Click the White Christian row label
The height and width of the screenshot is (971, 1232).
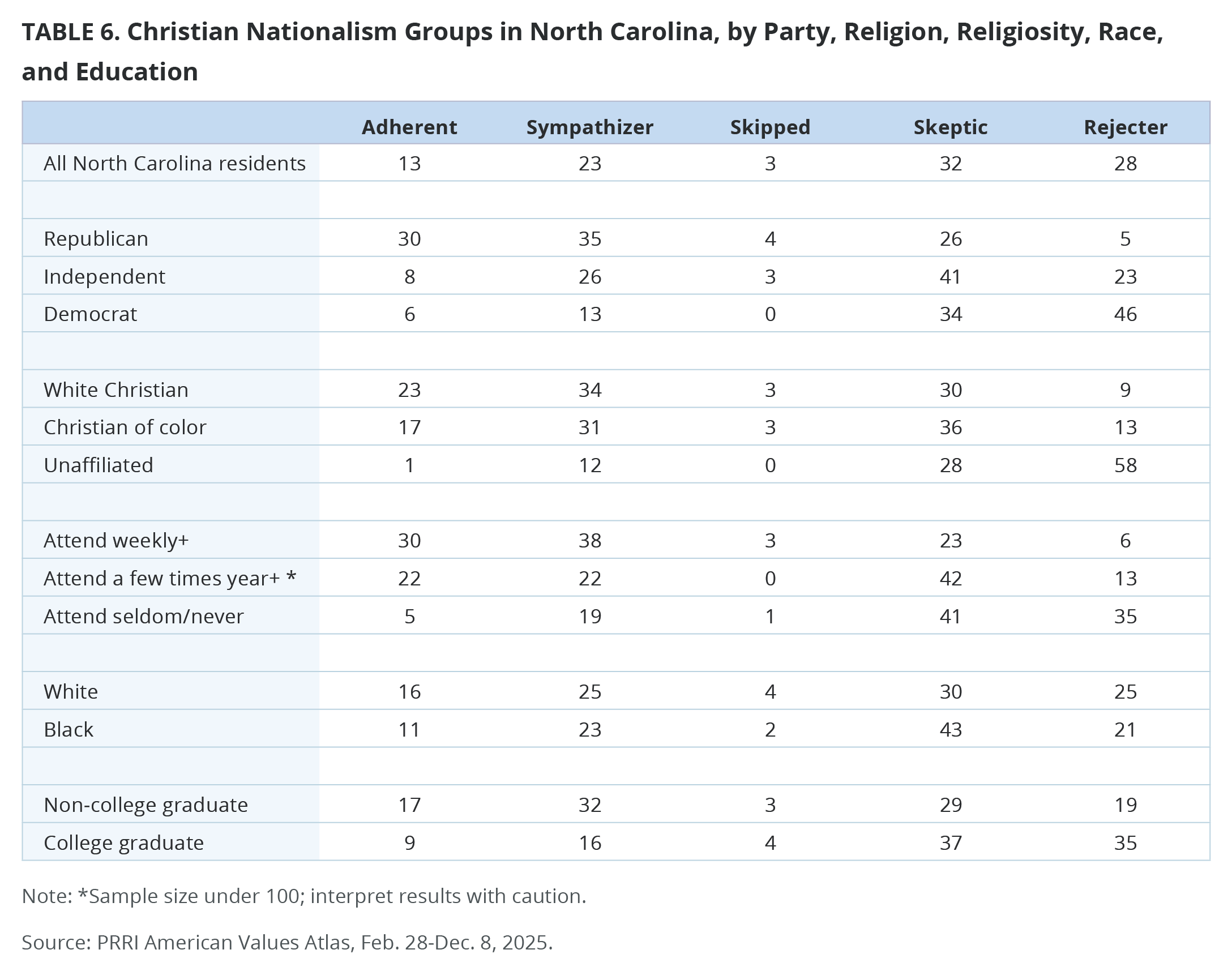pyautogui.click(x=116, y=390)
